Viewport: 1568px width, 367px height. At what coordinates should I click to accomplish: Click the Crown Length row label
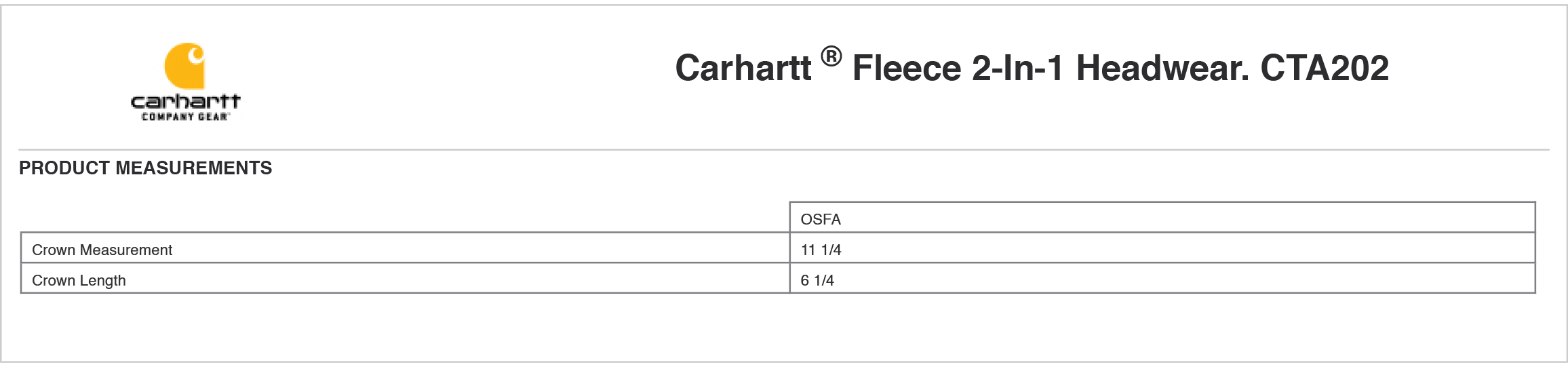coord(79,280)
